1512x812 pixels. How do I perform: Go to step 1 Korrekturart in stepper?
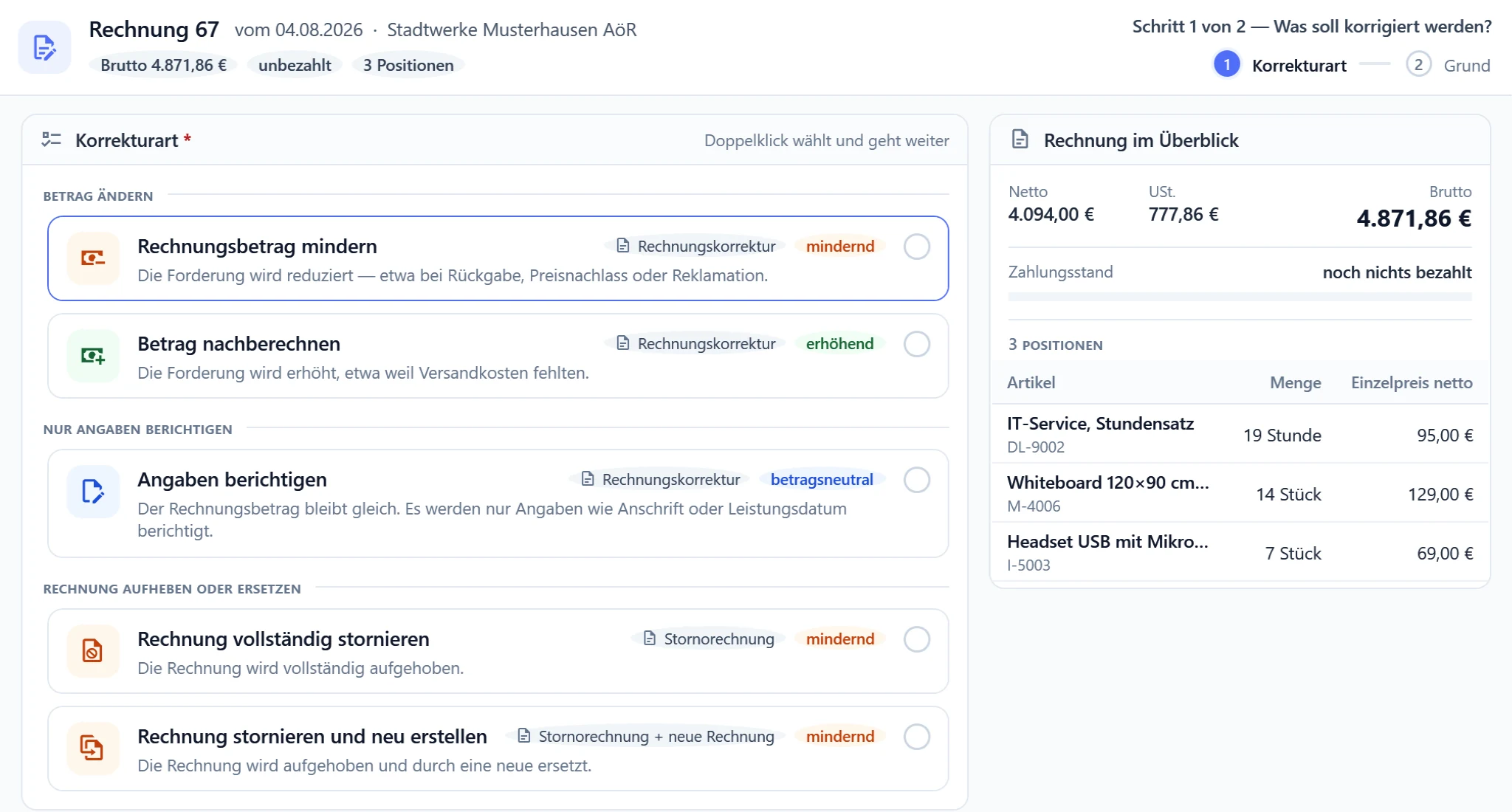[1280, 65]
